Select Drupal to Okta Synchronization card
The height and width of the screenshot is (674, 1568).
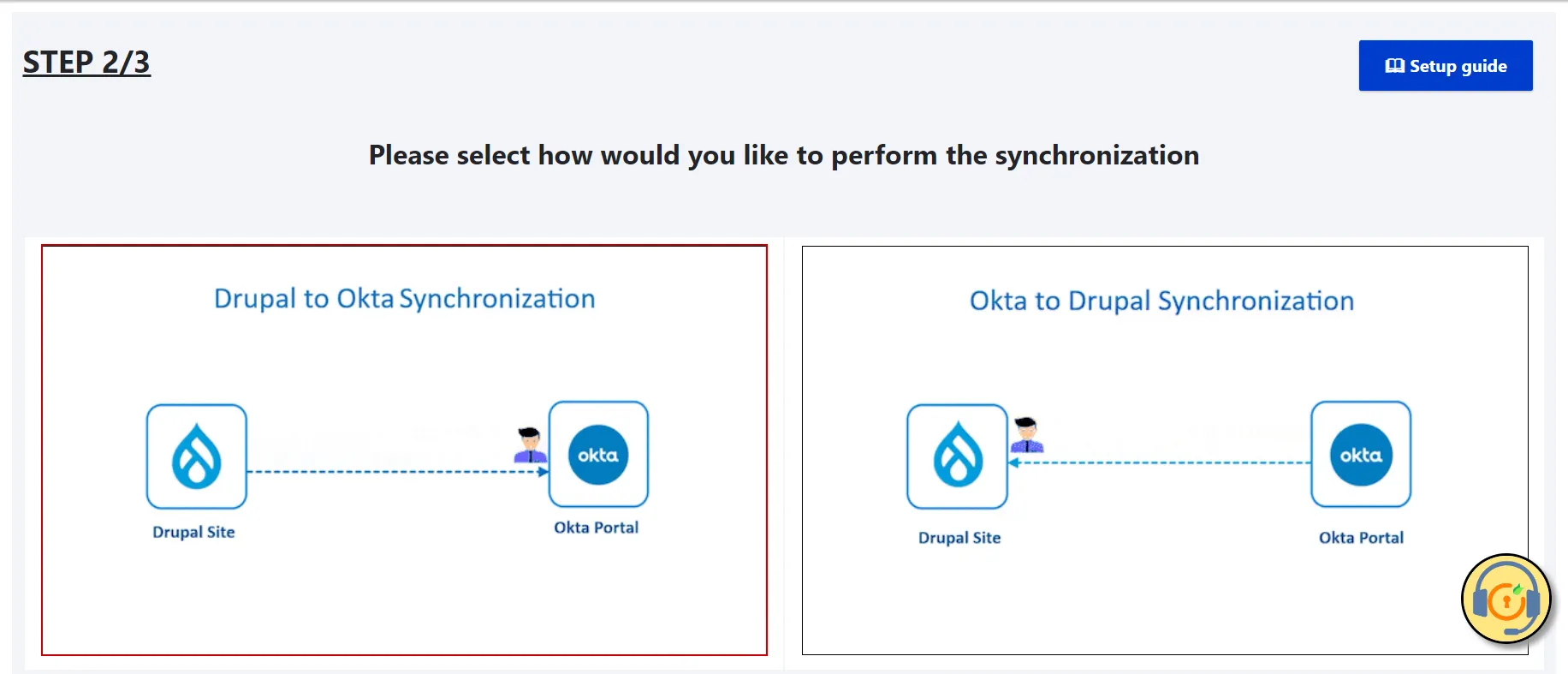tap(404, 450)
